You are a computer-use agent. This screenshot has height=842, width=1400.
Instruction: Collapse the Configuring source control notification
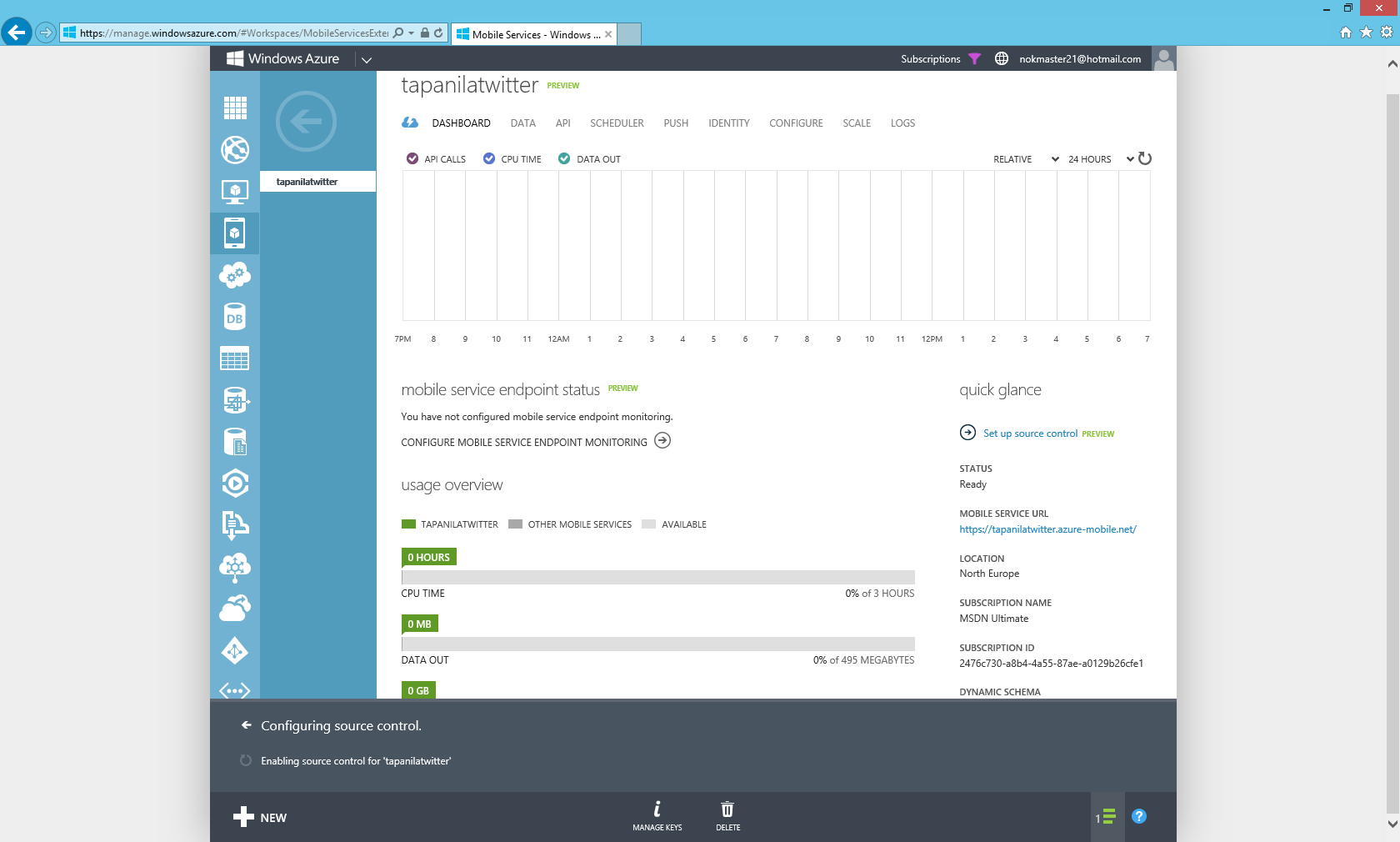pos(247,725)
